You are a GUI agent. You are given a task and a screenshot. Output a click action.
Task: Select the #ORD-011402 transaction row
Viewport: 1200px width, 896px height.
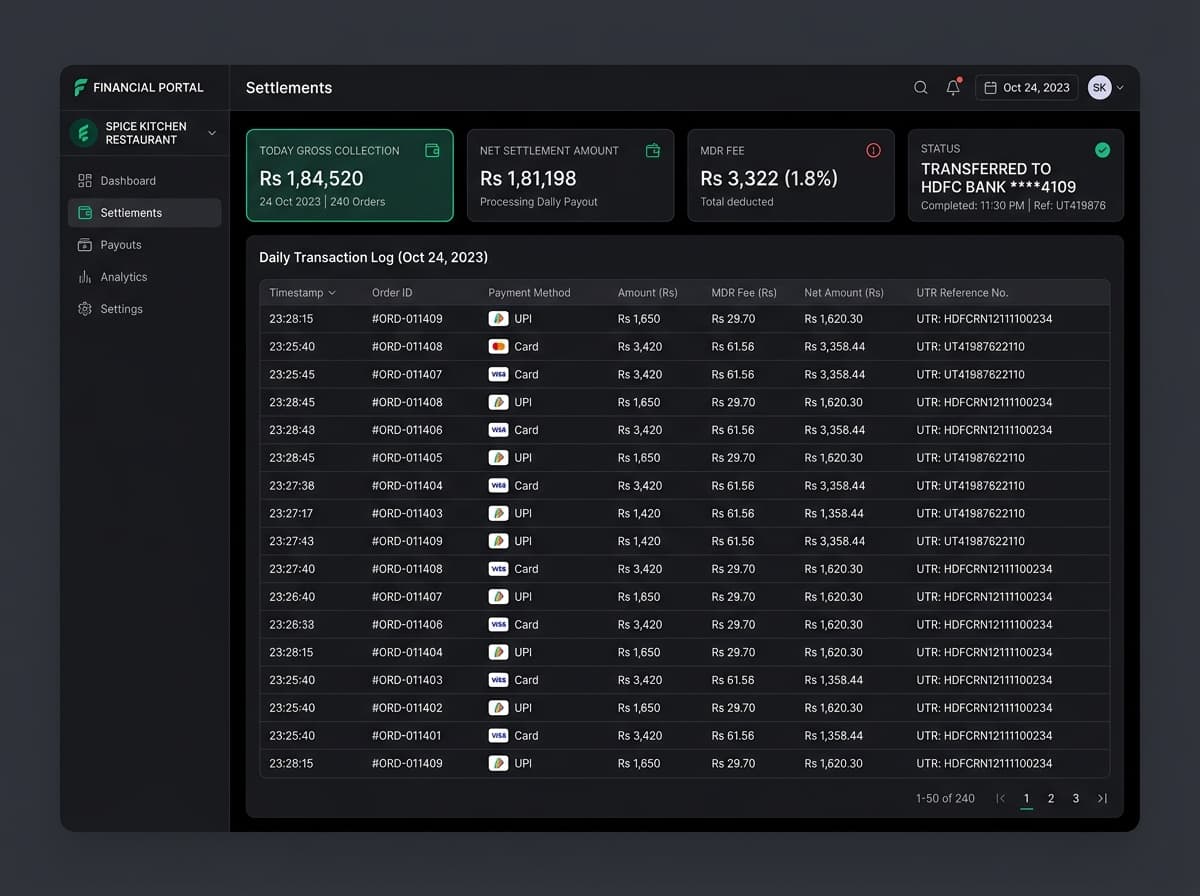point(685,708)
